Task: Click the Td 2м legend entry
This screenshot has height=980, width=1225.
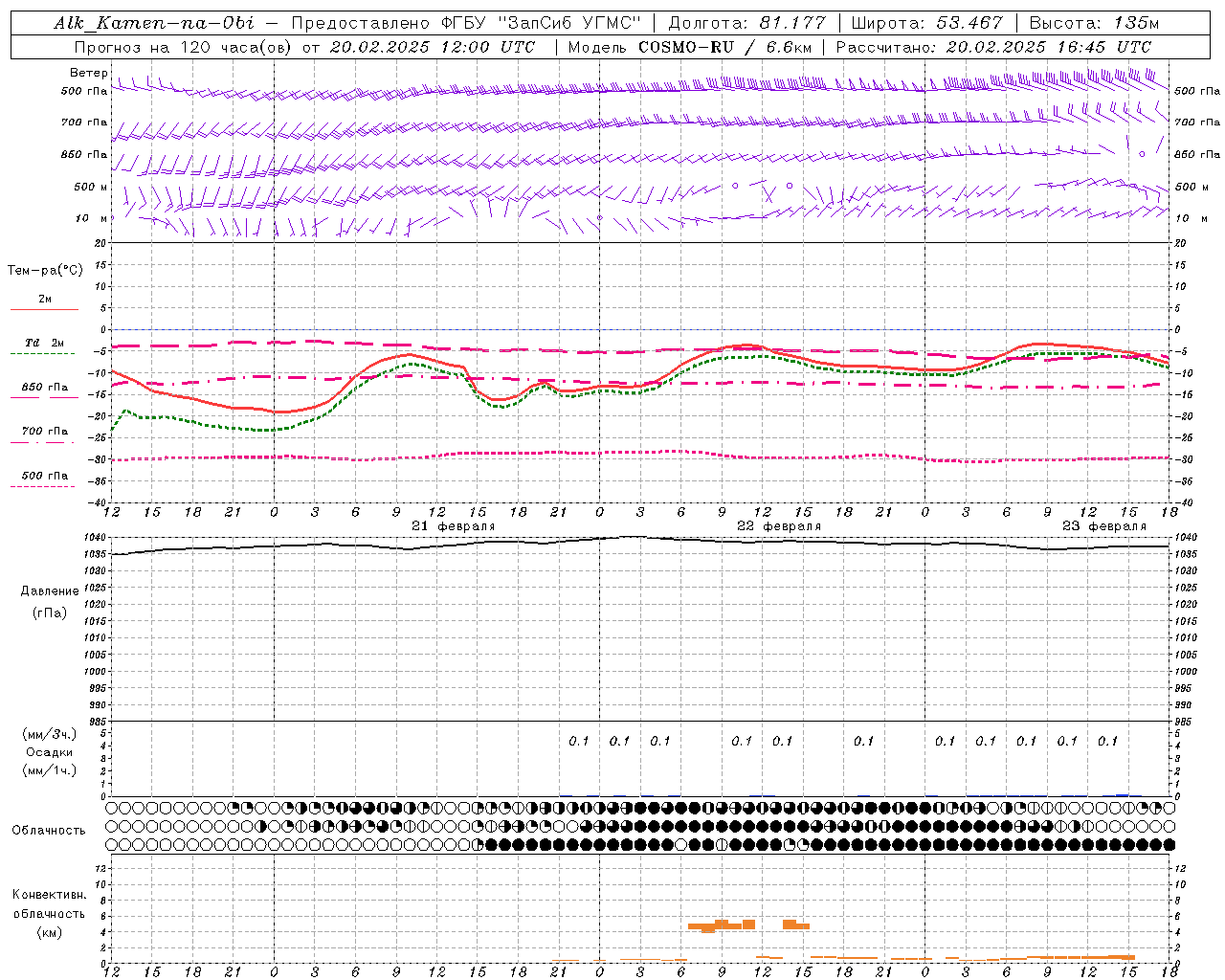Action: pyautogui.click(x=45, y=343)
